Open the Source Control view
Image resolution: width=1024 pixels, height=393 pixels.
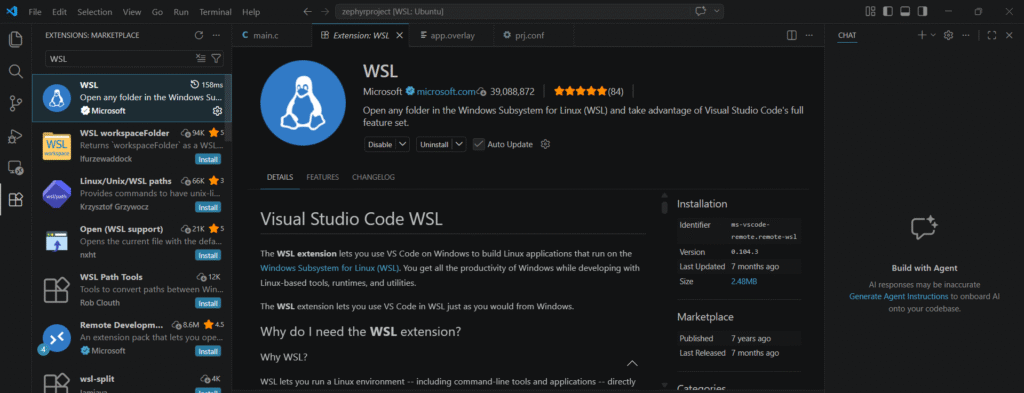coord(16,102)
